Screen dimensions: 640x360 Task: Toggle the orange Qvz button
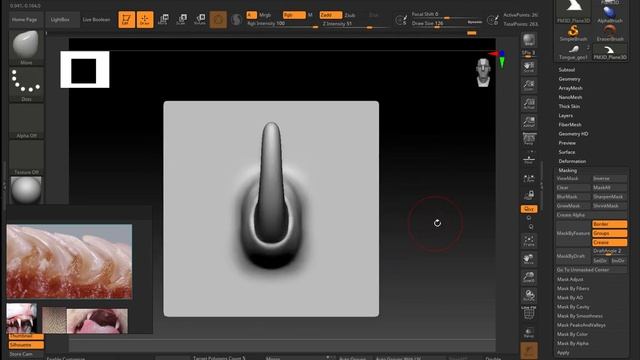point(529,209)
